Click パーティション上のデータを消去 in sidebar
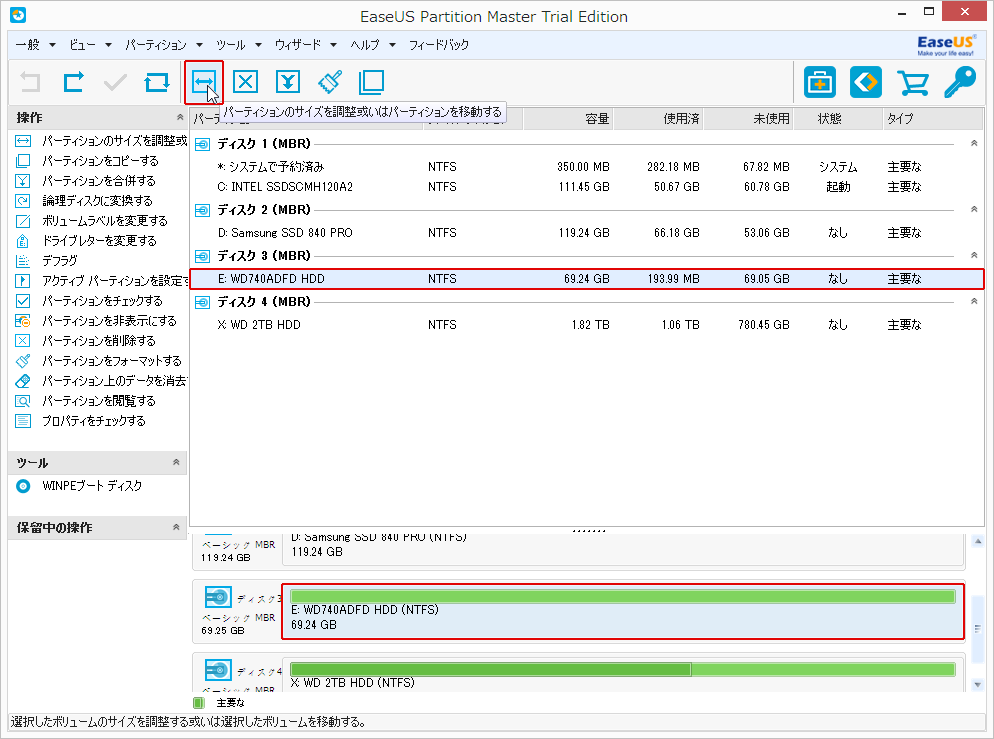This screenshot has width=994, height=739. coord(115,381)
